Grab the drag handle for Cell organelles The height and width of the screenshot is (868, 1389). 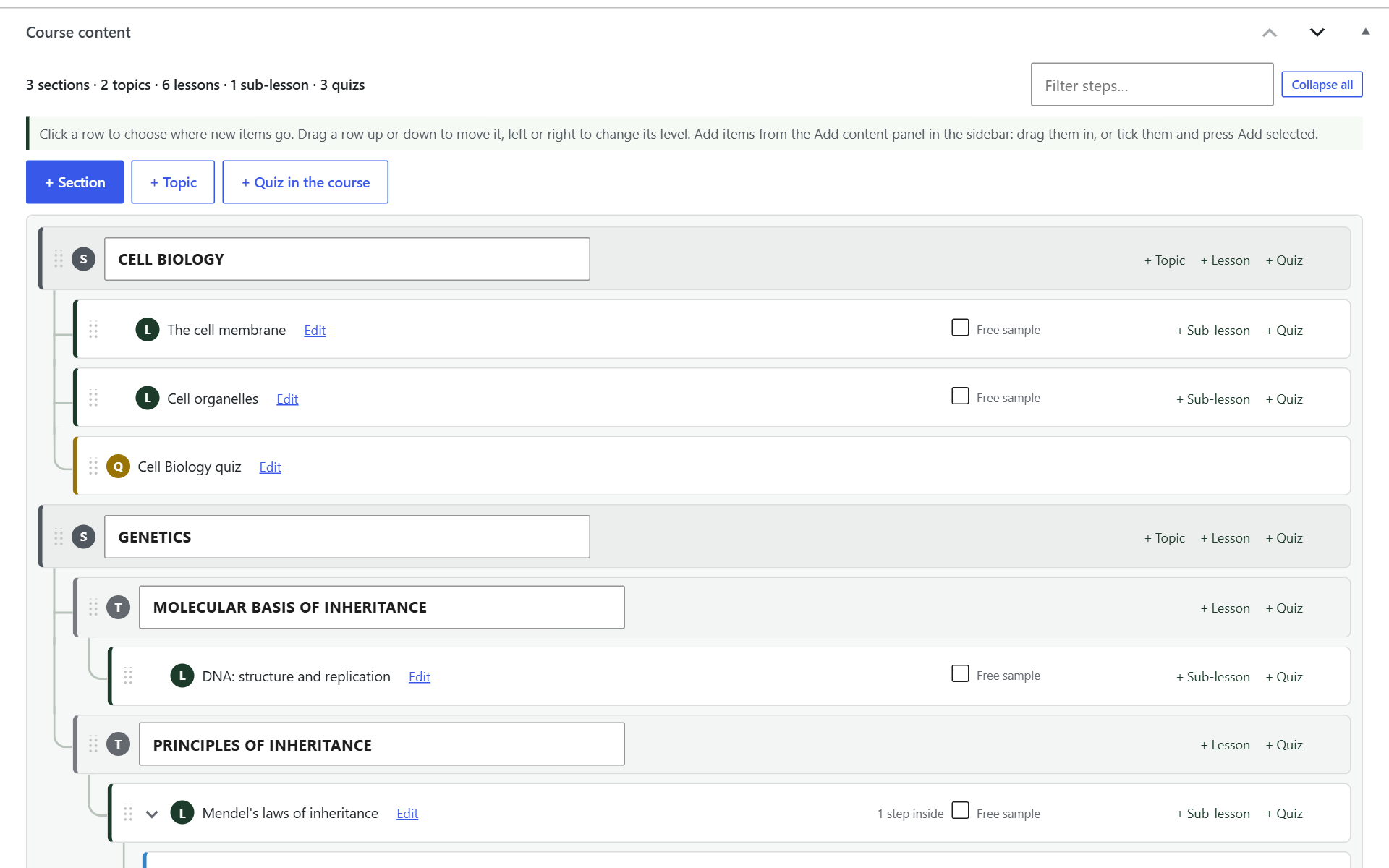(93, 398)
